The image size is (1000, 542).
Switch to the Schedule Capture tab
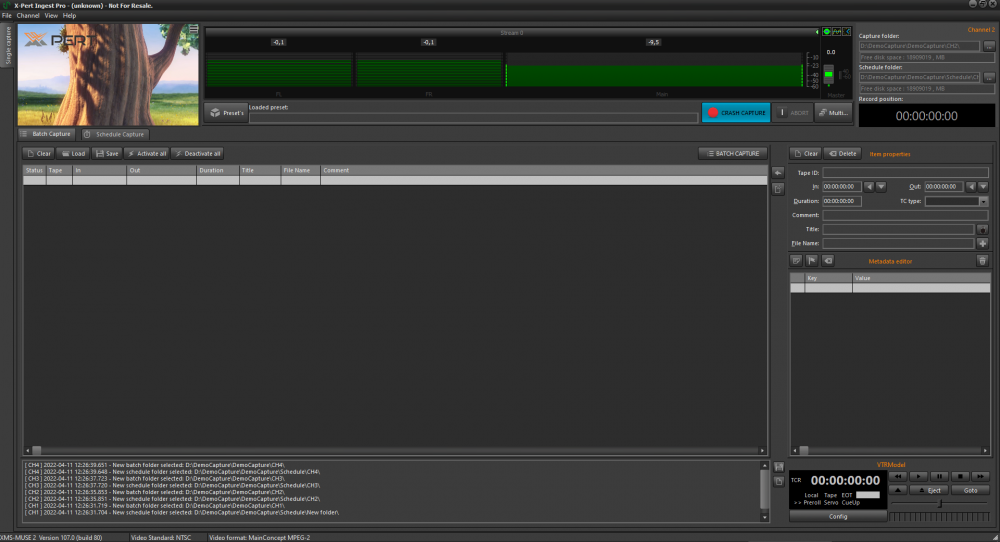pyautogui.click(x=114, y=134)
